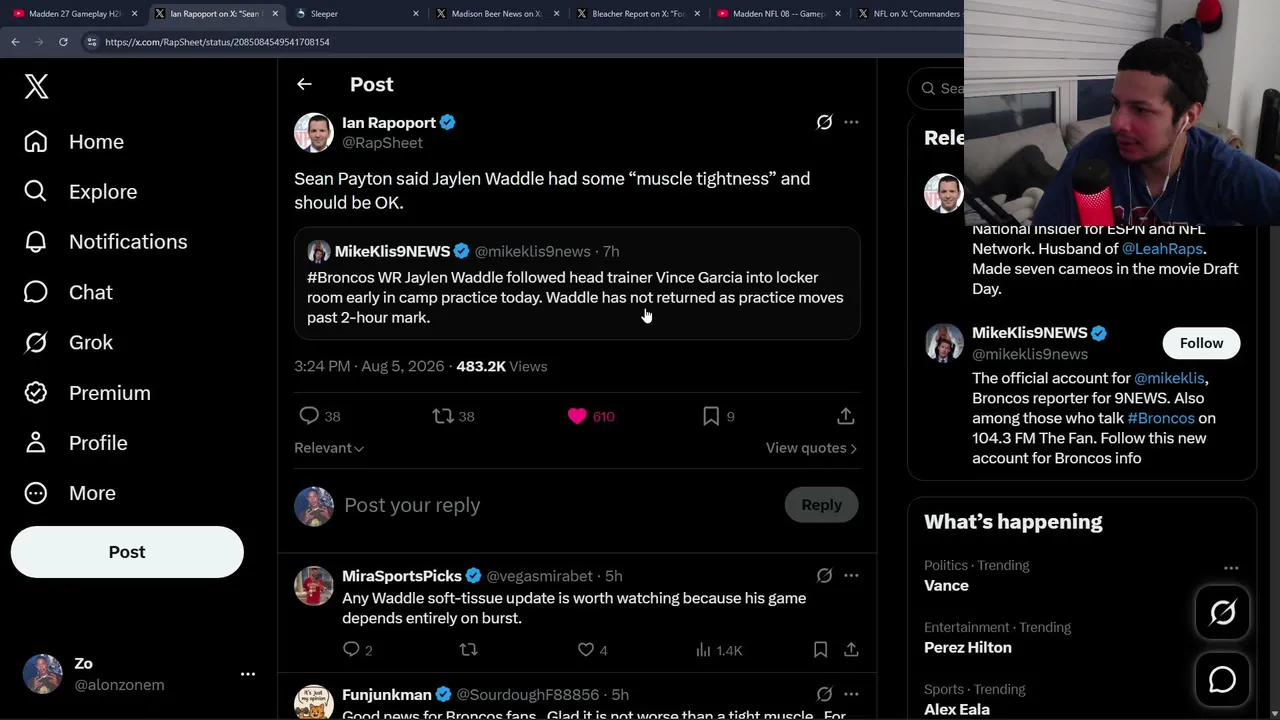The image size is (1280, 720).
Task: Repost Ian Rapoport's post
Action: coord(443,416)
